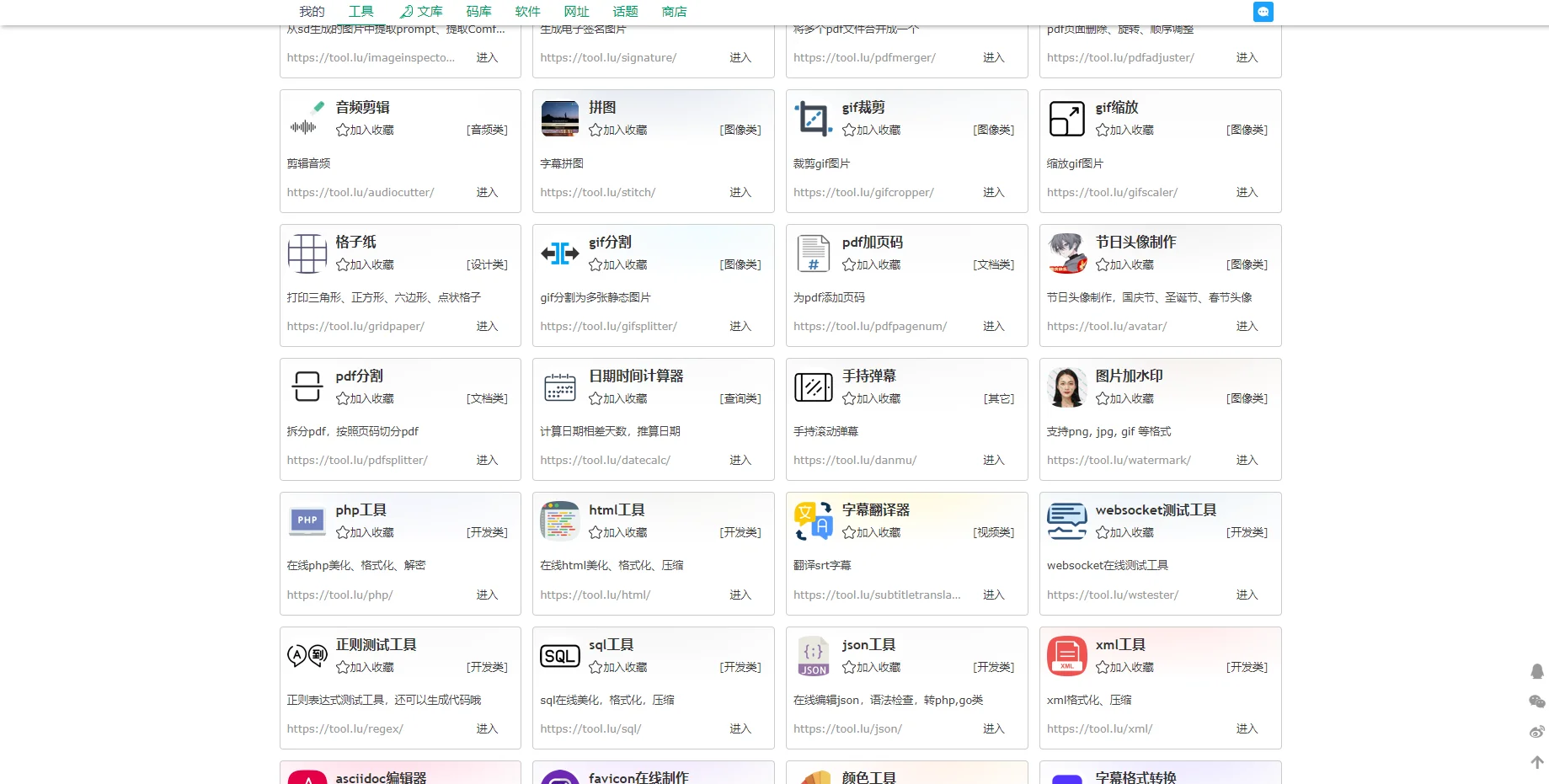Viewport: 1549px width, 784px height.
Task: Open the 手持弹幕 icon
Action: (x=814, y=387)
